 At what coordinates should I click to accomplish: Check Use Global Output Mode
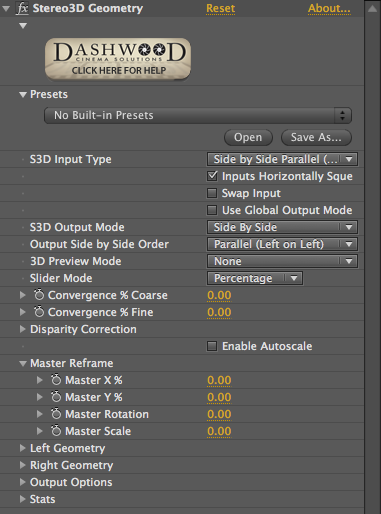[212, 210]
